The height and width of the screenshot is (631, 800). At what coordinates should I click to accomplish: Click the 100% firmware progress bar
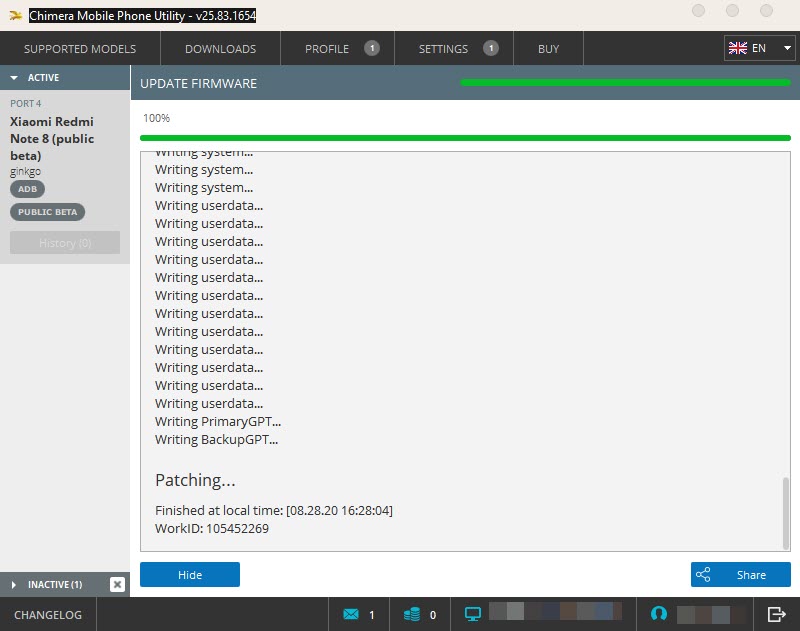(465, 138)
